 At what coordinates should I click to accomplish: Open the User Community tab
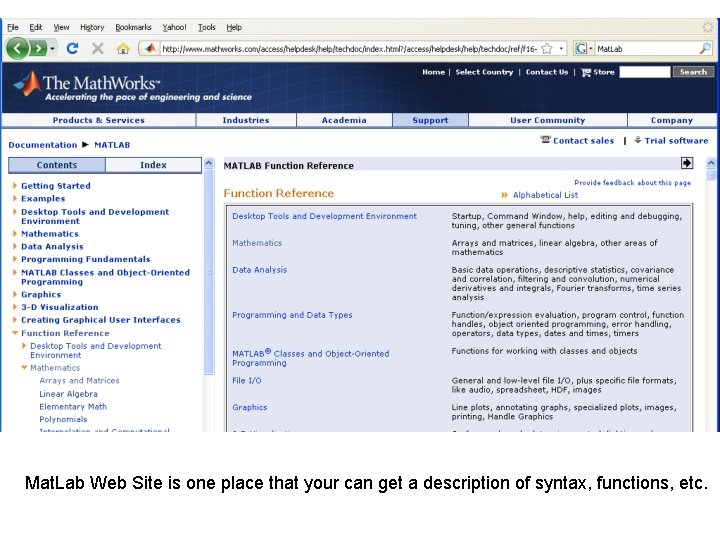tap(548, 120)
